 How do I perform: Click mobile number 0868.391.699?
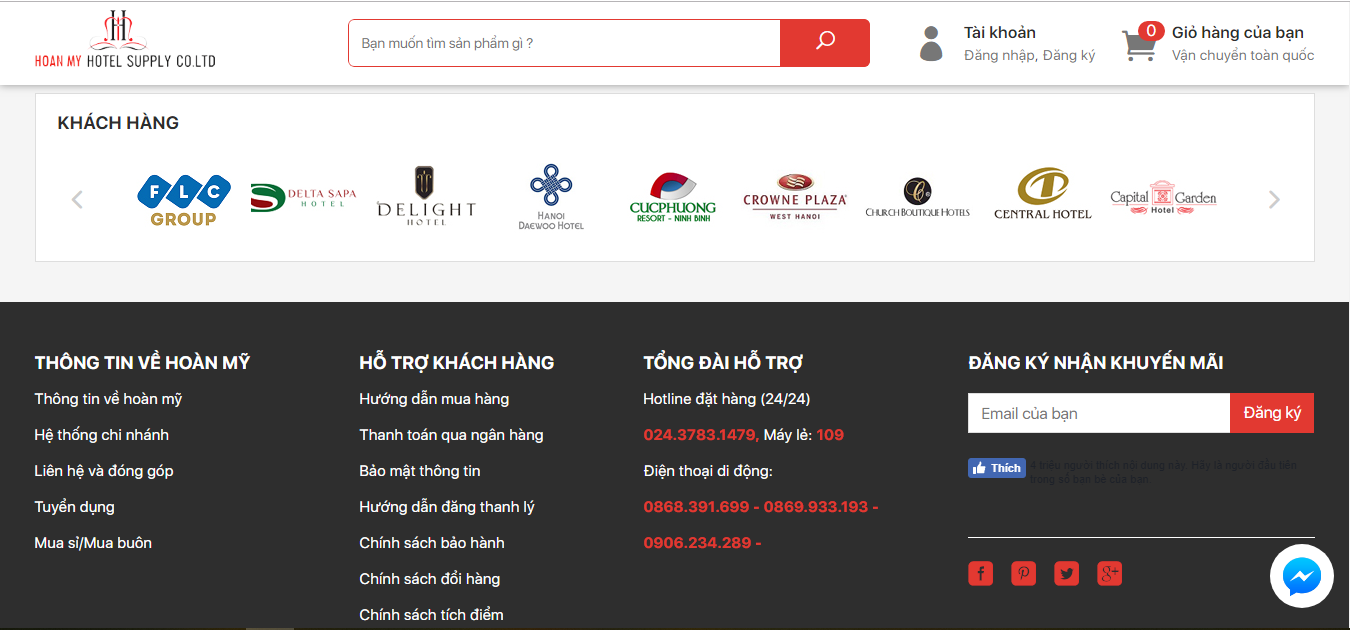coord(696,507)
